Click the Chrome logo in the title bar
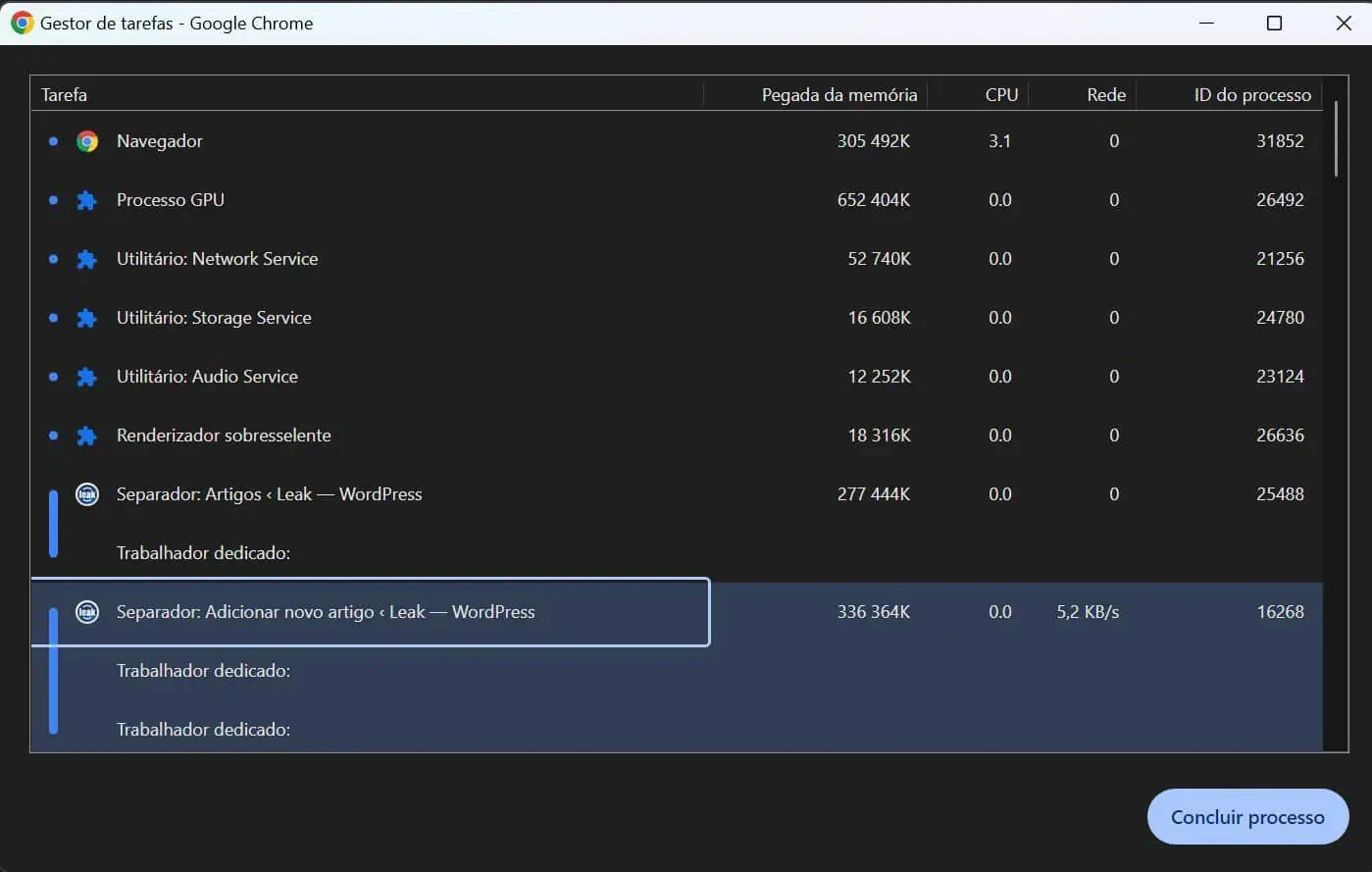 pyautogui.click(x=22, y=23)
